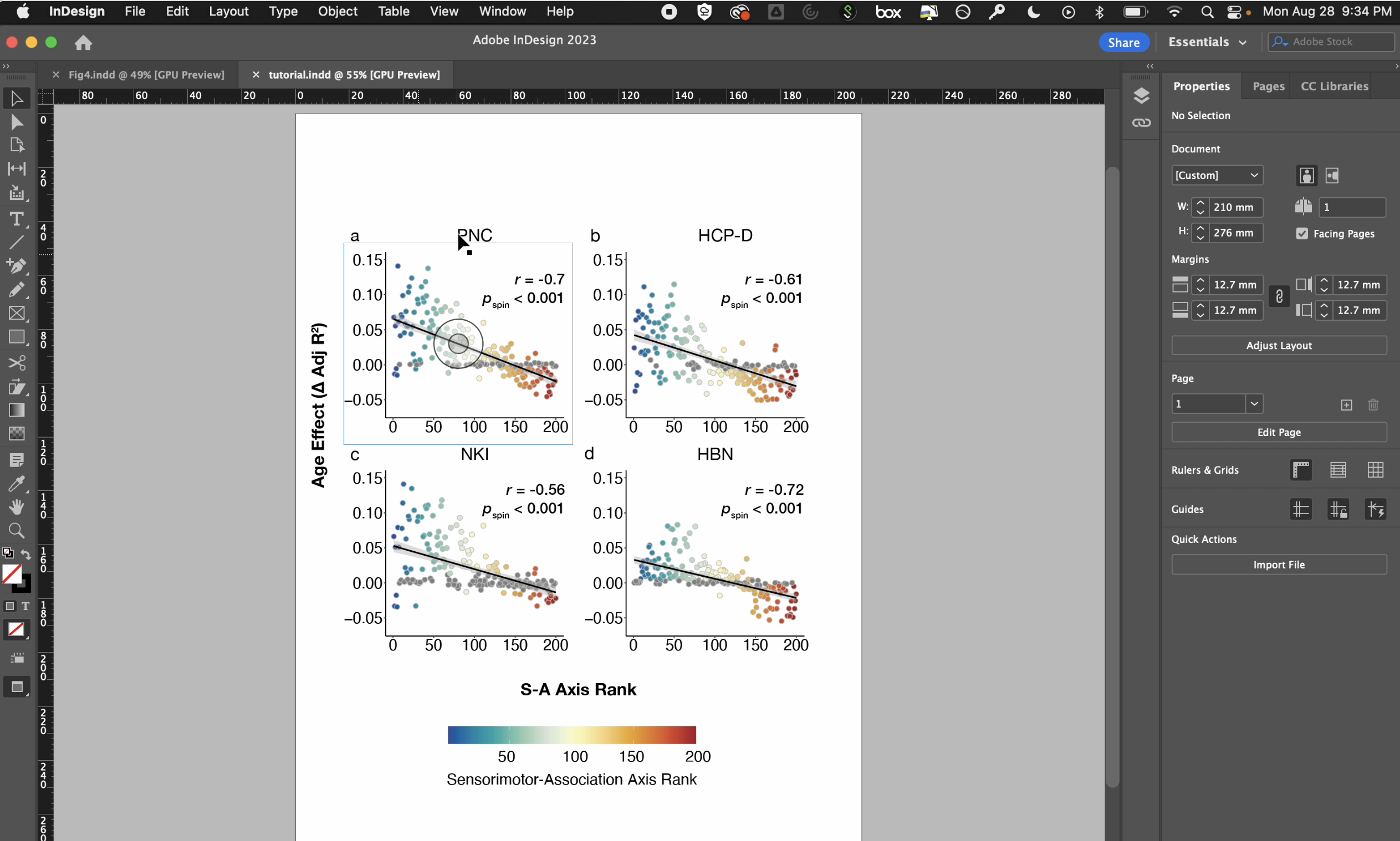Switch to the Fig4.indd document tab
The image size is (1400, 841).
click(146, 75)
